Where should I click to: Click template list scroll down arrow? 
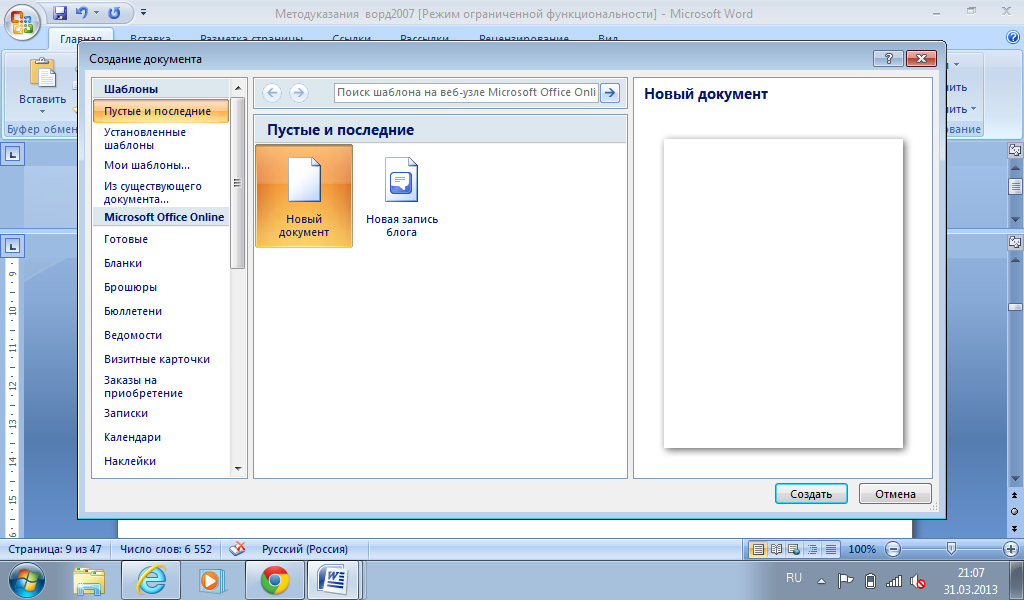point(238,468)
